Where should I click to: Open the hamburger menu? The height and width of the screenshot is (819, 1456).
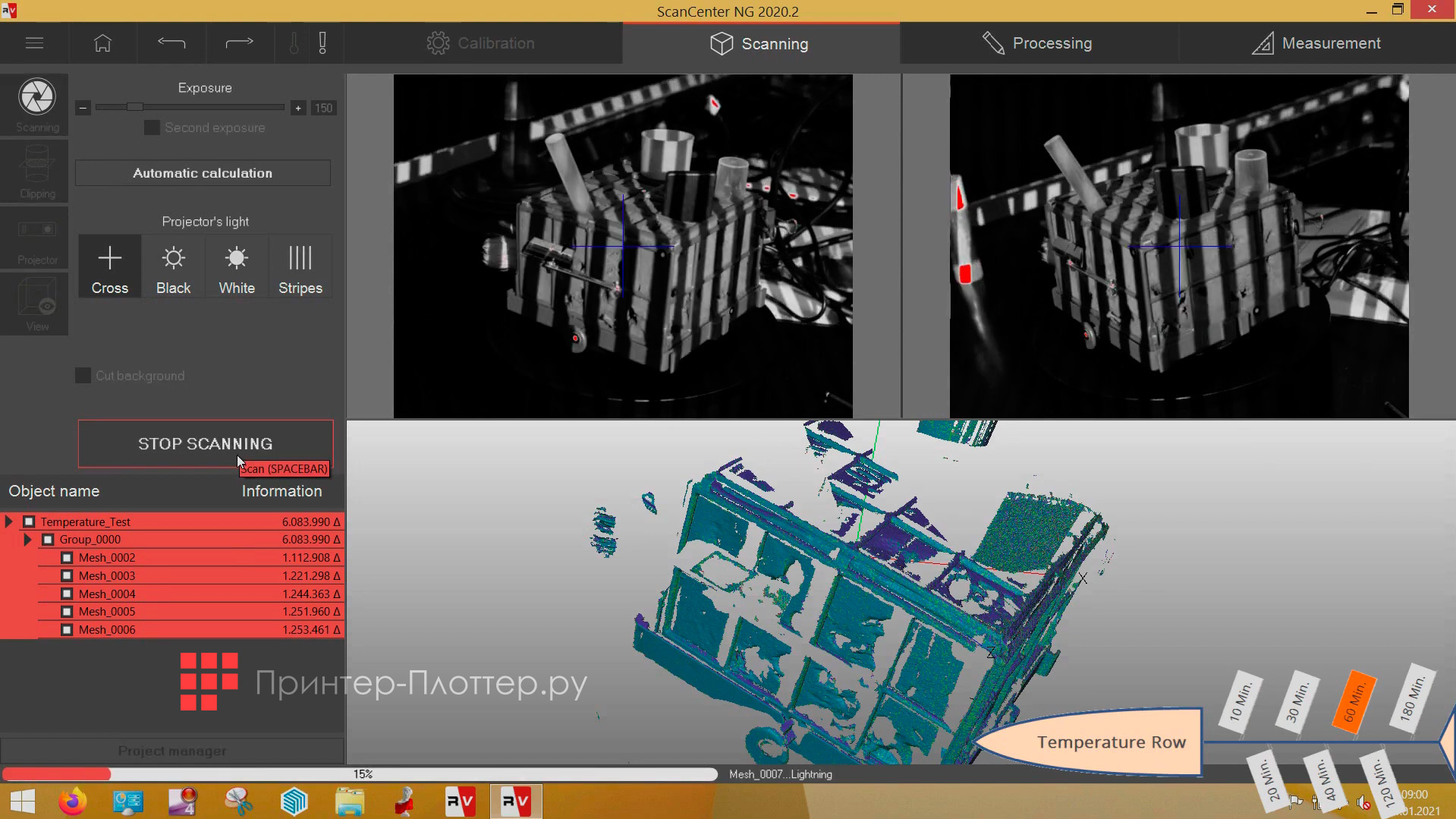(34, 43)
